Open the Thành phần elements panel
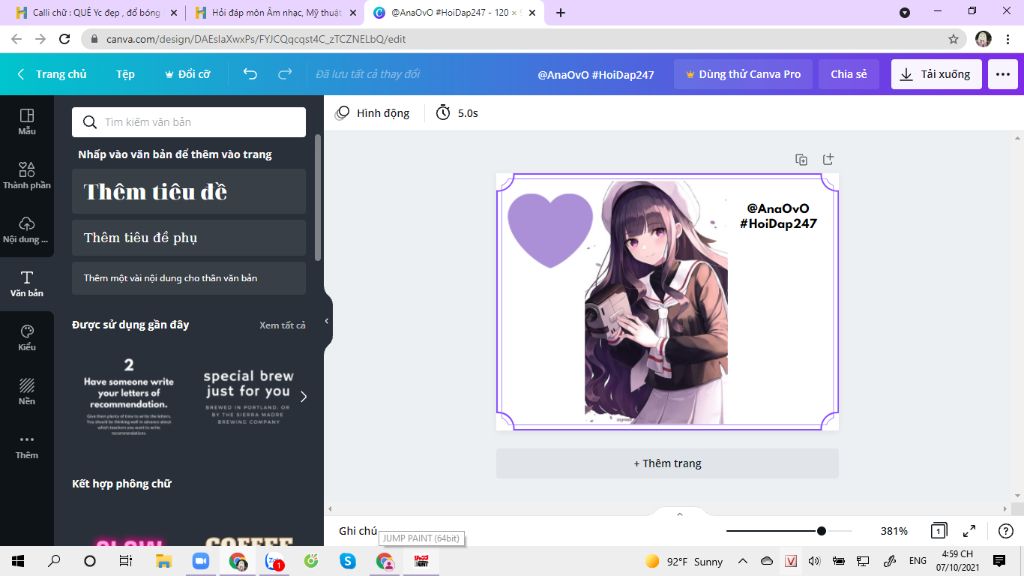The width and height of the screenshot is (1024, 576). (x=27, y=176)
